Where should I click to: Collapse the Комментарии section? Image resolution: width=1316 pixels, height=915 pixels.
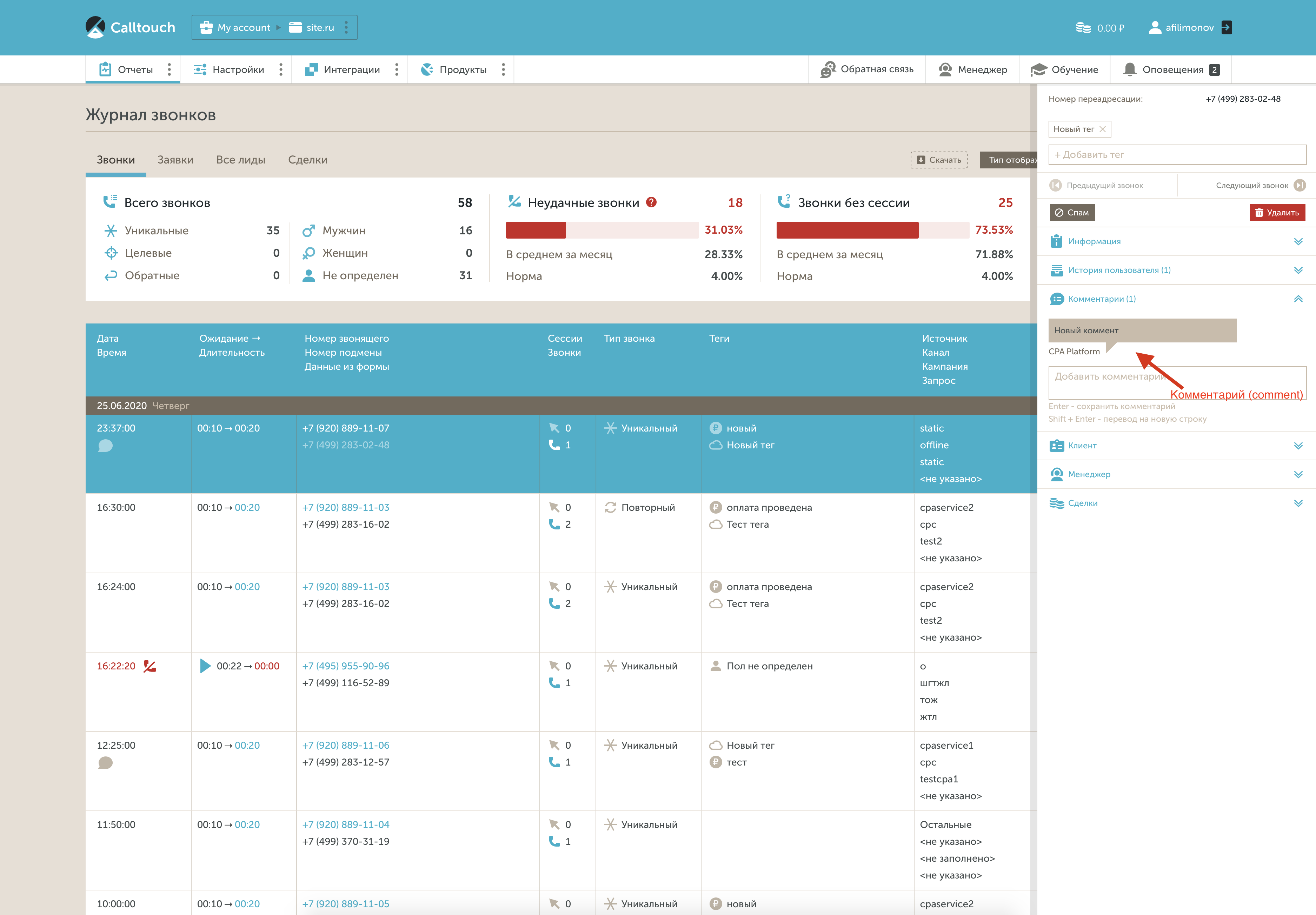(x=1177, y=299)
